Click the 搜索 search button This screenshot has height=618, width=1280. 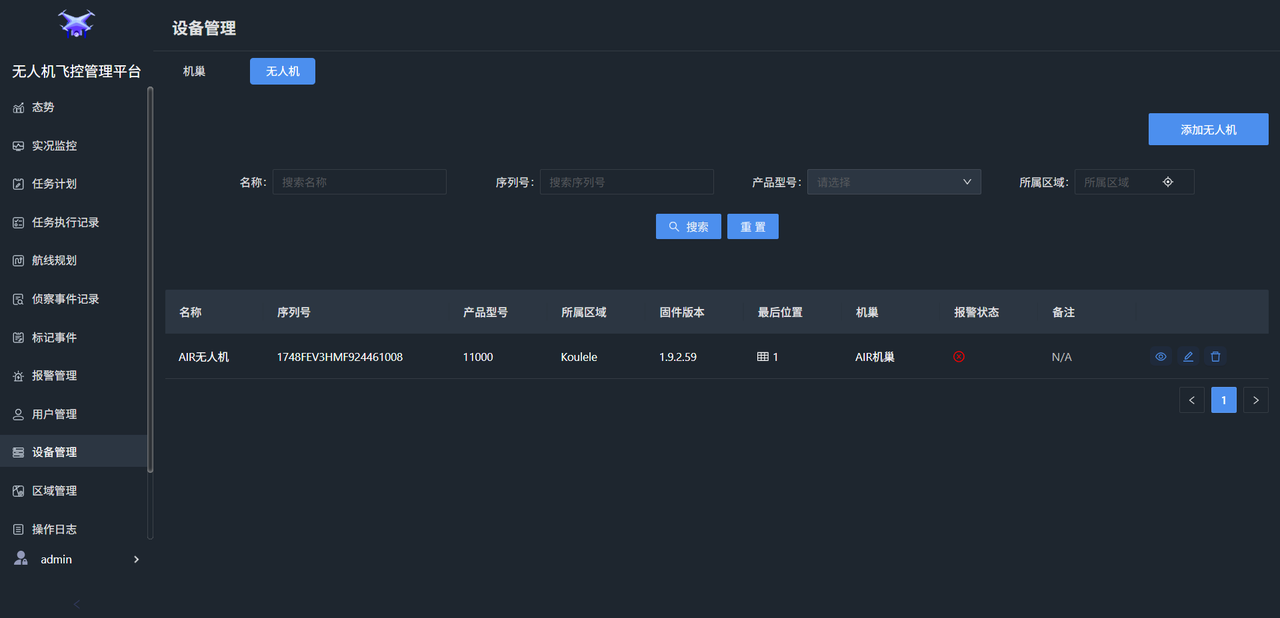688,227
